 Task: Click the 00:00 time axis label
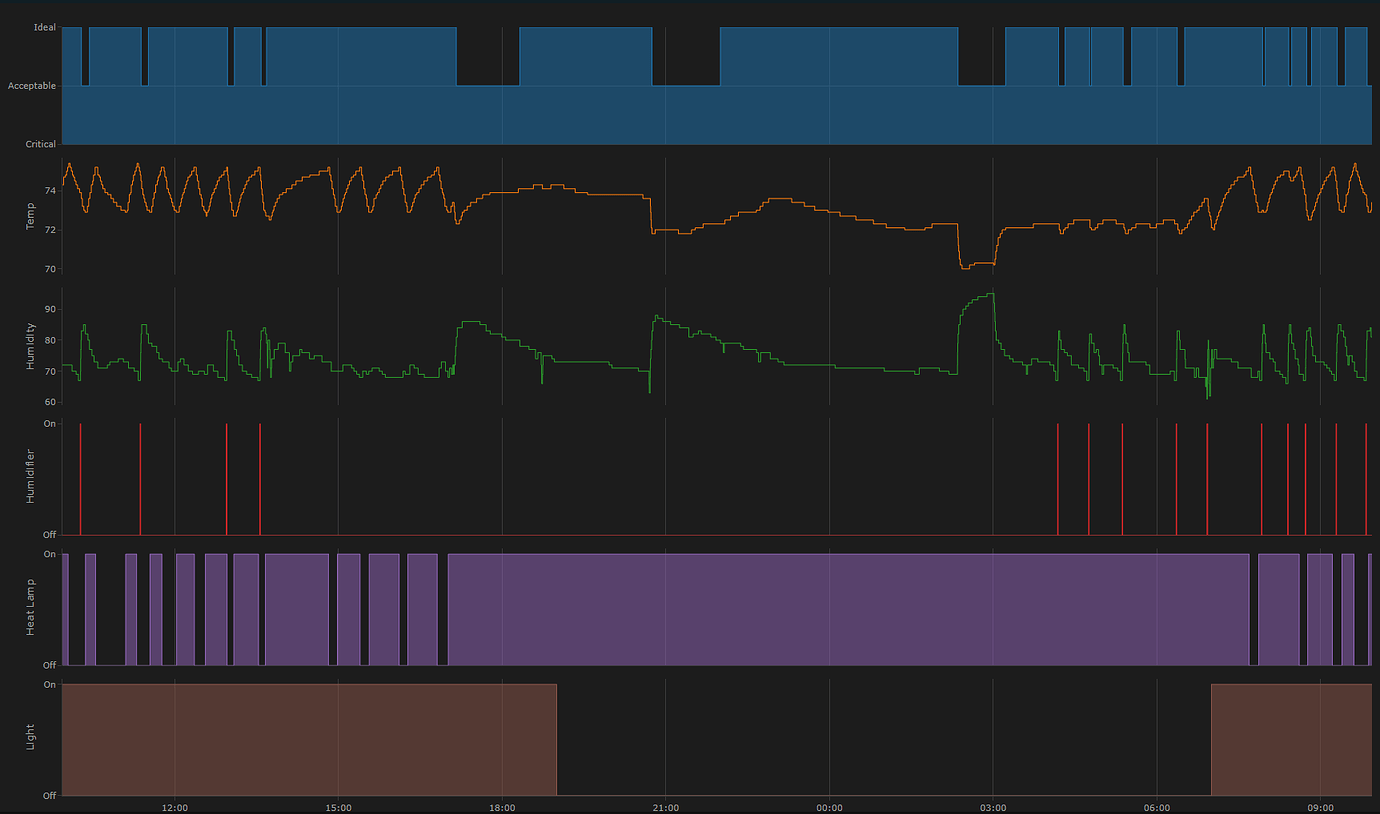click(x=829, y=808)
